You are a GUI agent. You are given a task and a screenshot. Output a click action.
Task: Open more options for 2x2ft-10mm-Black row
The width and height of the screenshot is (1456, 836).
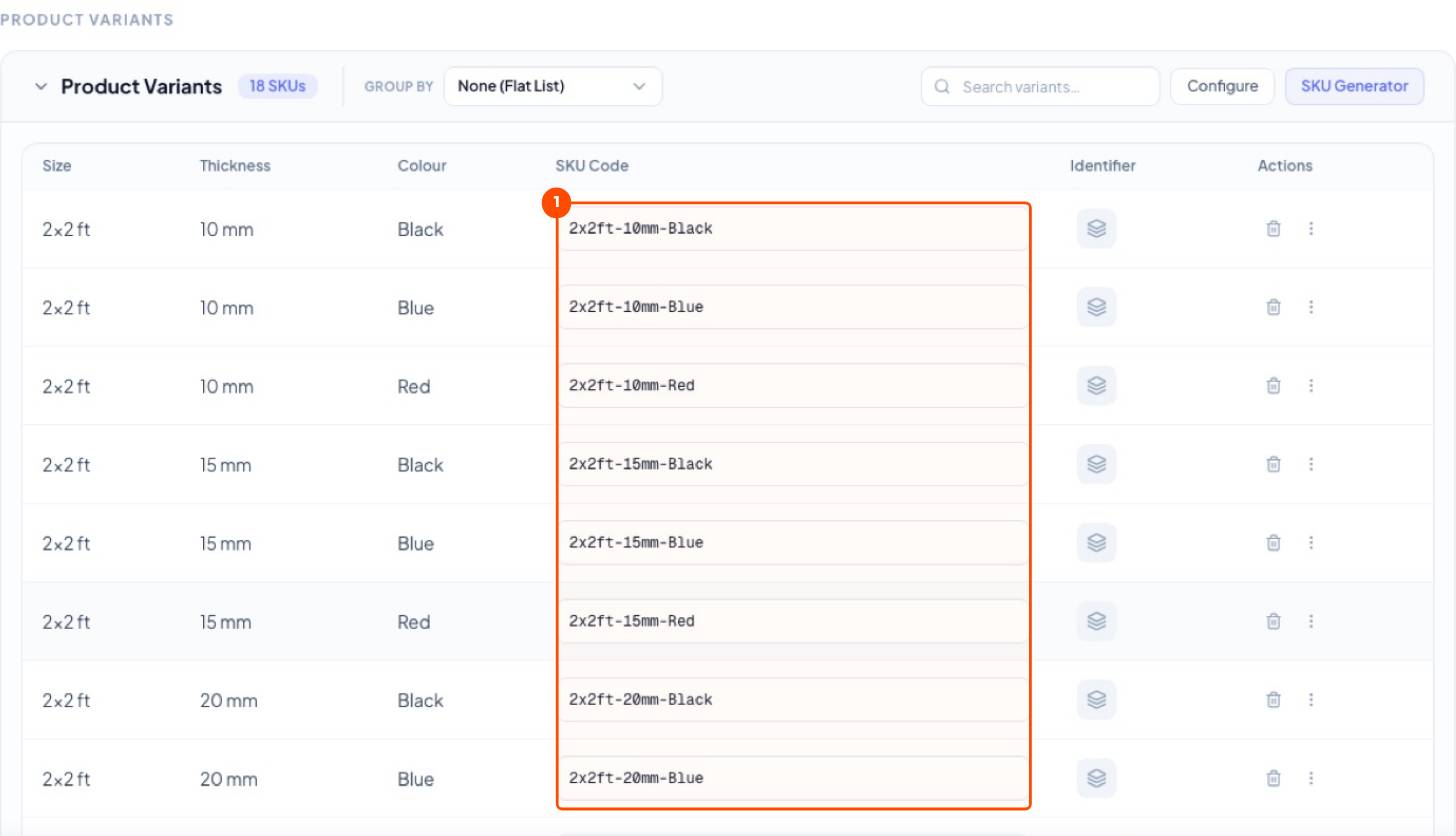pos(1310,229)
